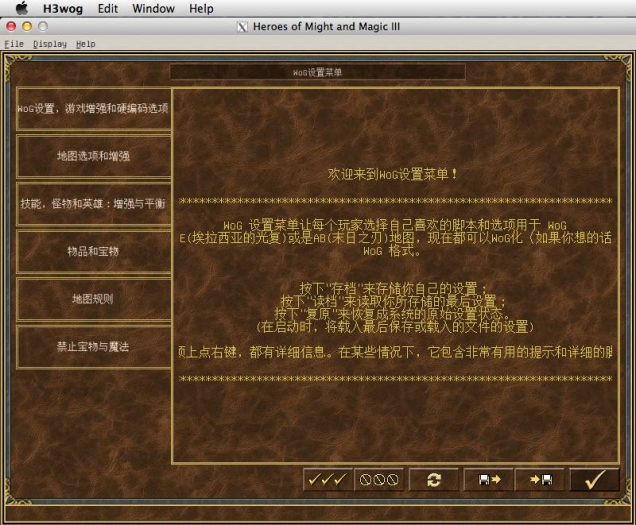Click the WoG设置菜单 title bar
The height and width of the screenshot is (525, 636).
[317, 72]
